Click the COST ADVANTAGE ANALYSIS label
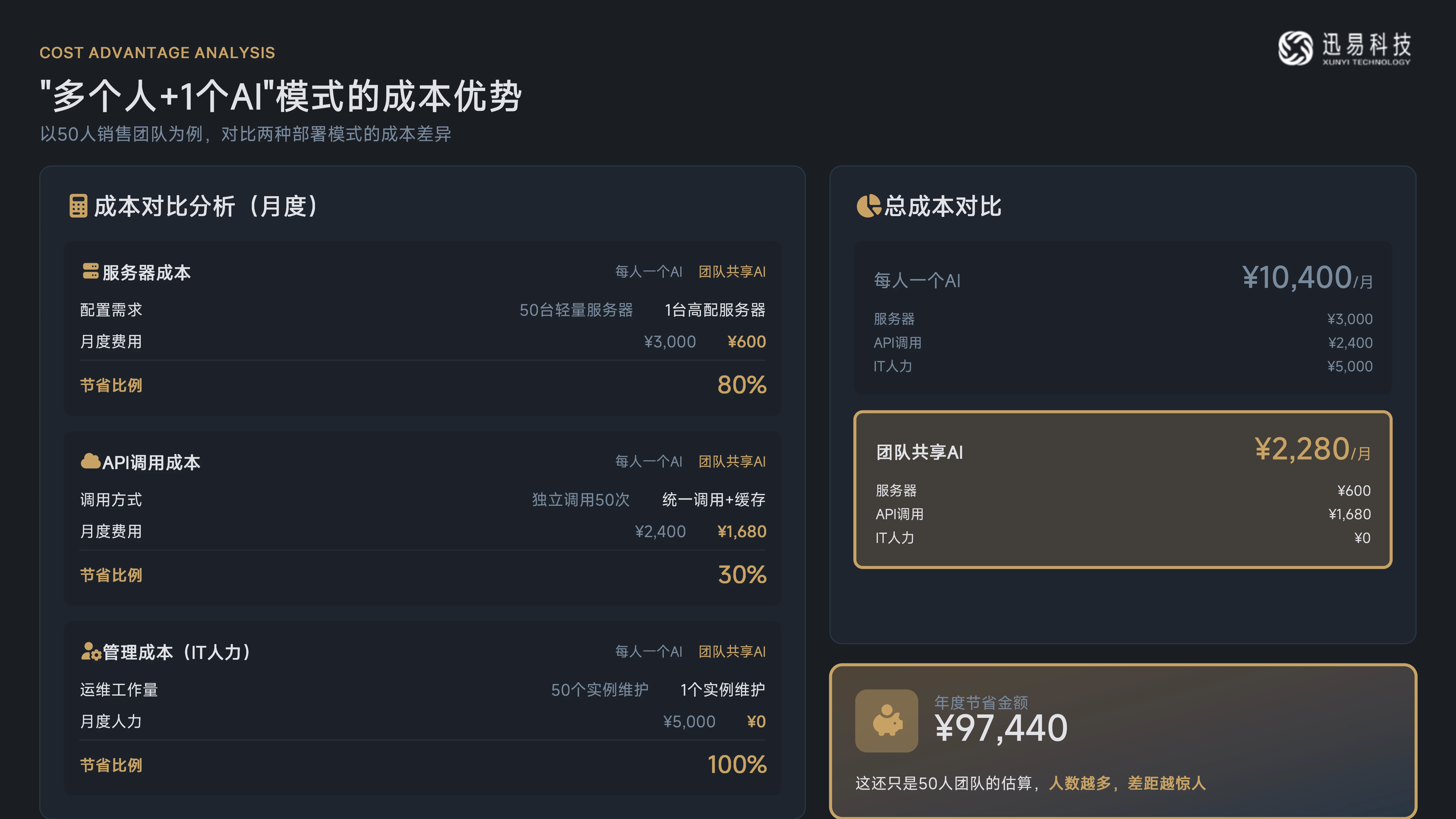Screen dimensions: 1456x819 pos(157,53)
